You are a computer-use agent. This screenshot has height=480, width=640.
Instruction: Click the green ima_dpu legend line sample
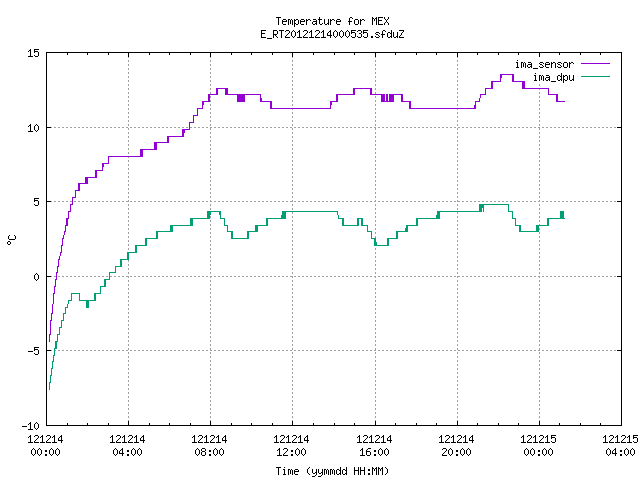tap(596, 76)
